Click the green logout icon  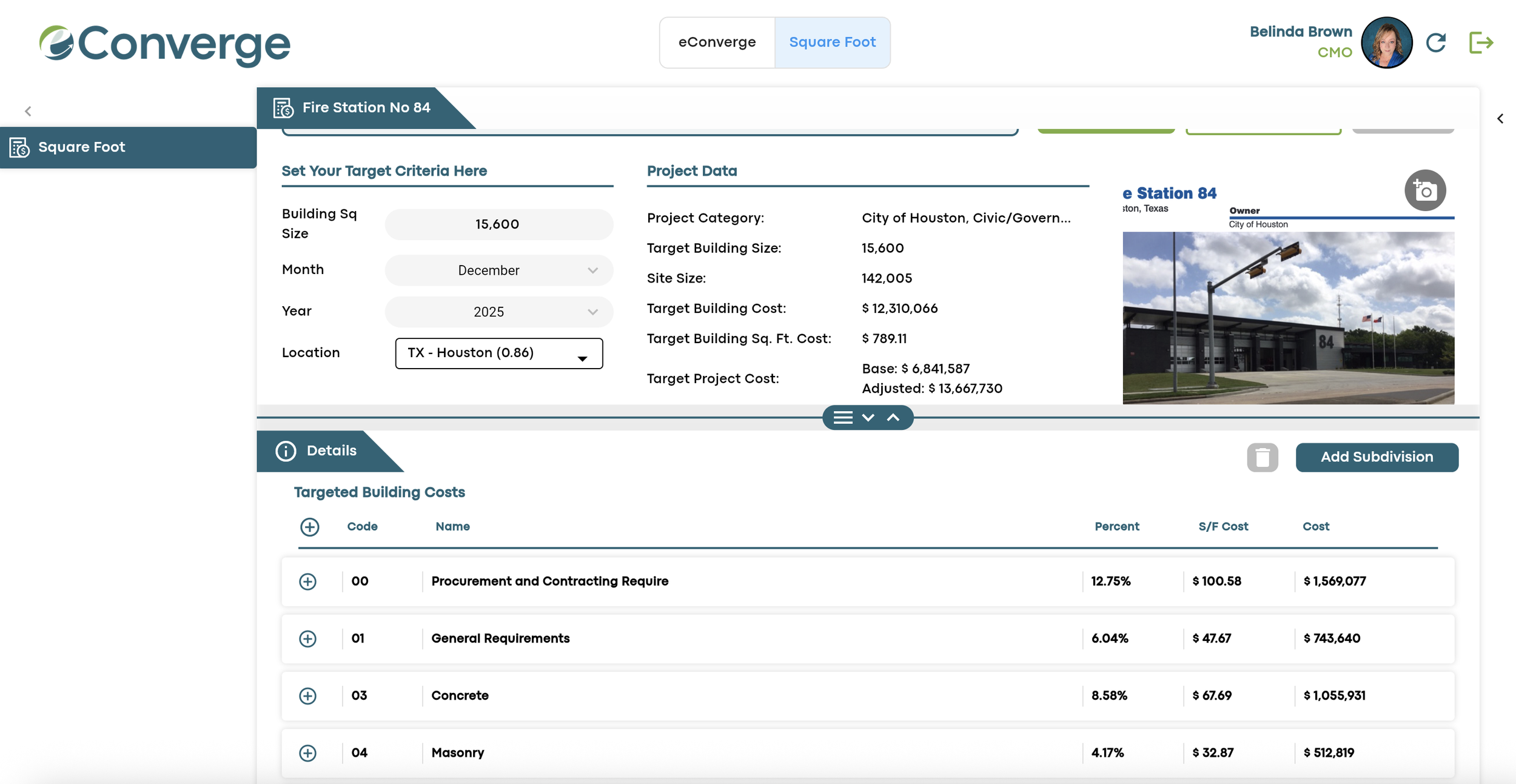[1480, 42]
